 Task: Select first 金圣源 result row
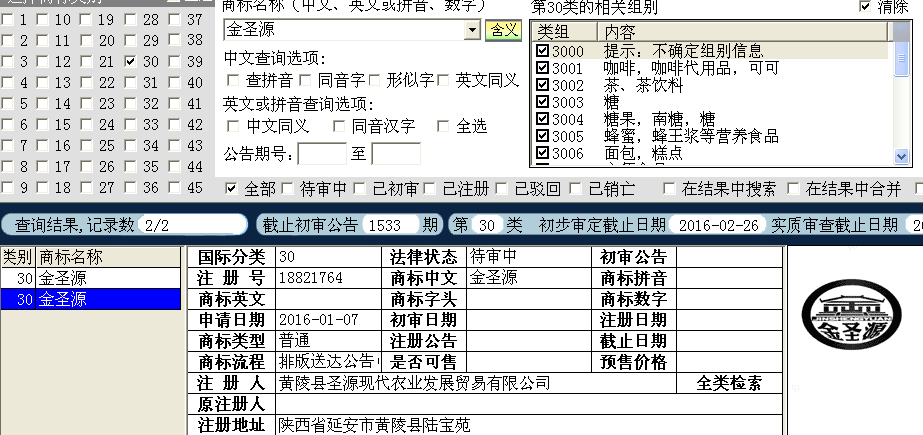click(x=91, y=278)
